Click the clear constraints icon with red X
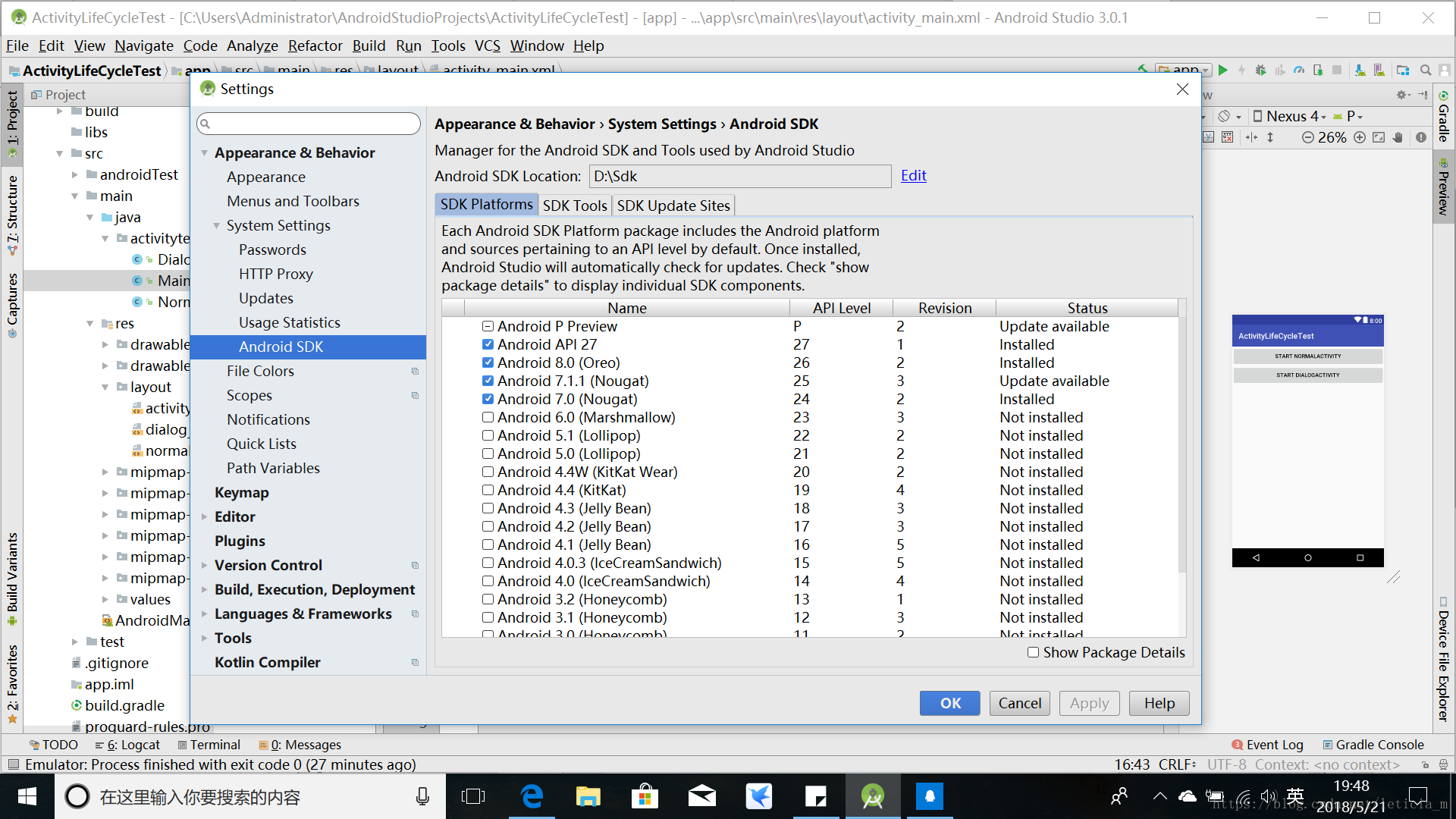The height and width of the screenshot is (819, 1456). [1227, 137]
